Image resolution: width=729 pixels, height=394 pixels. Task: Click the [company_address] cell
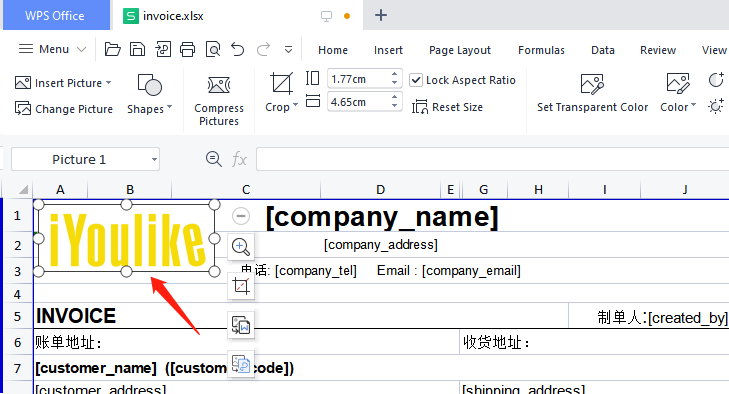[x=381, y=245]
